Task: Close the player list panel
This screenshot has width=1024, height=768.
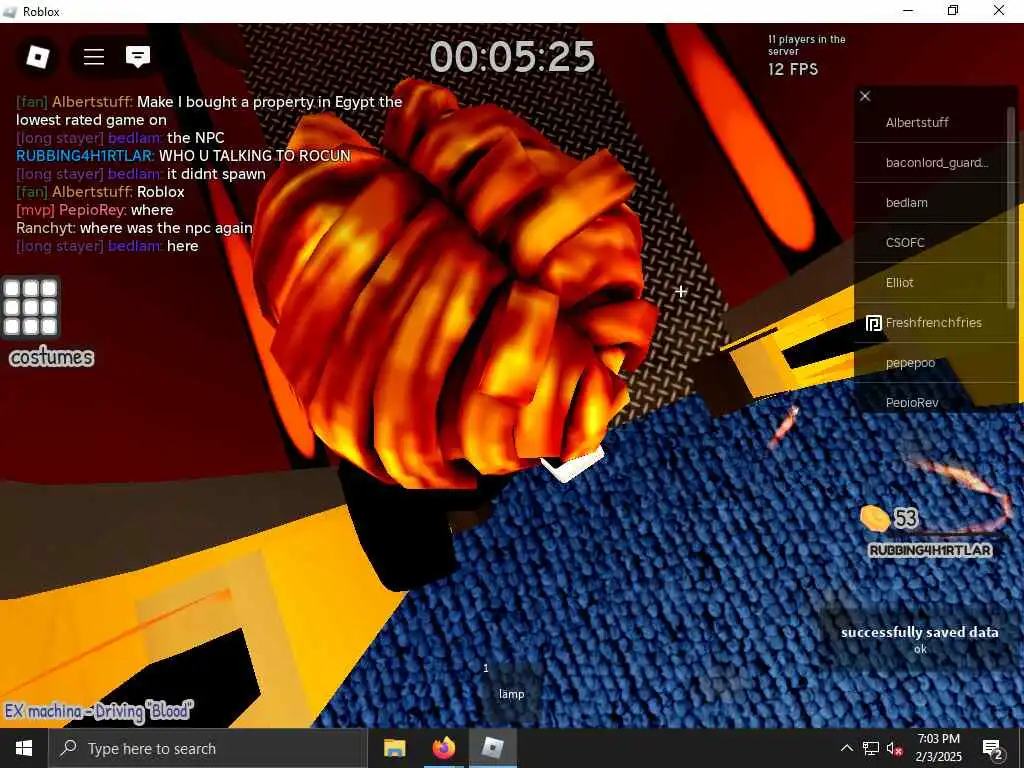Action: (865, 96)
